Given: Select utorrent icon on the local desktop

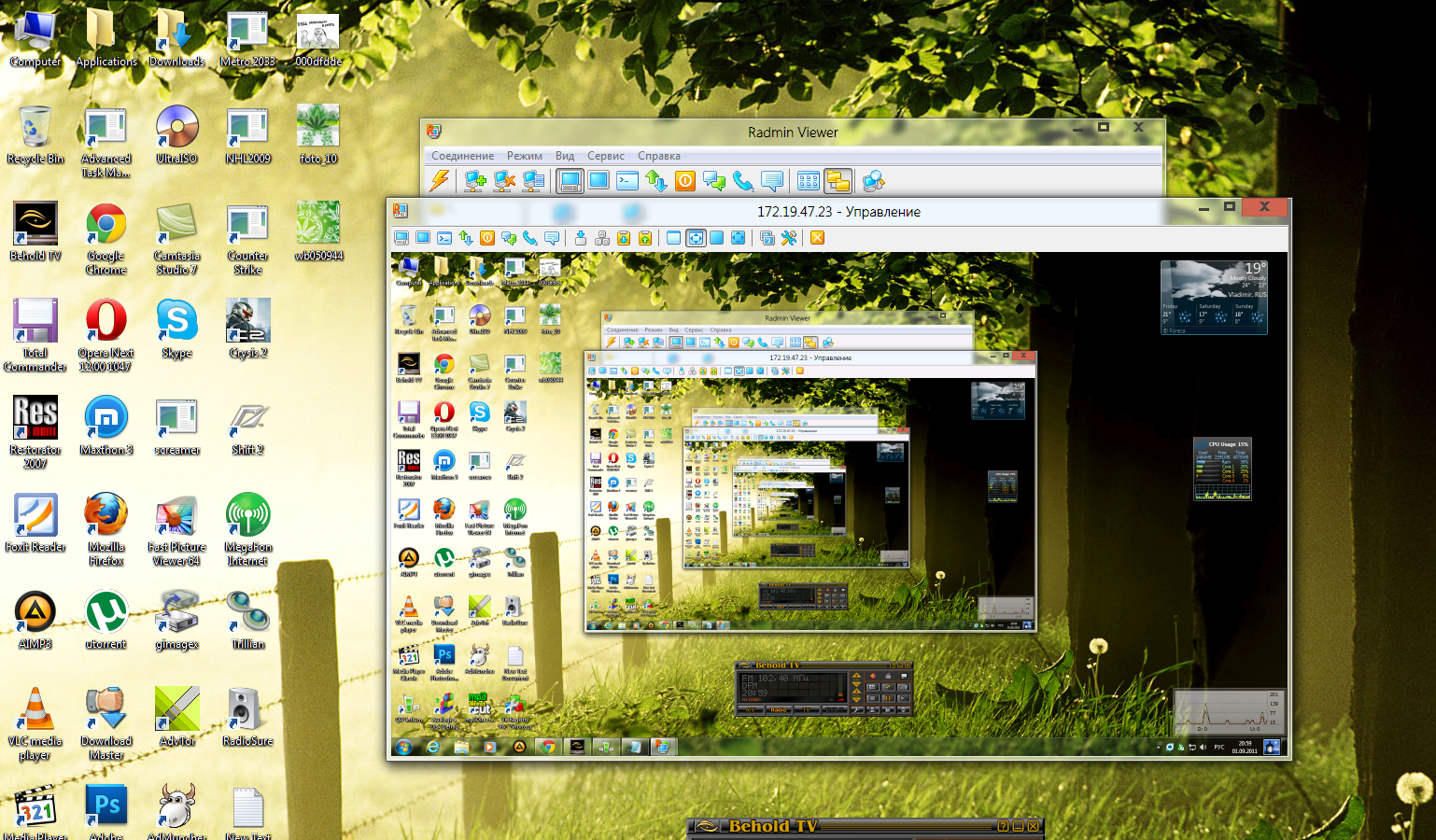Looking at the screenshot, I should click(106, 622).
